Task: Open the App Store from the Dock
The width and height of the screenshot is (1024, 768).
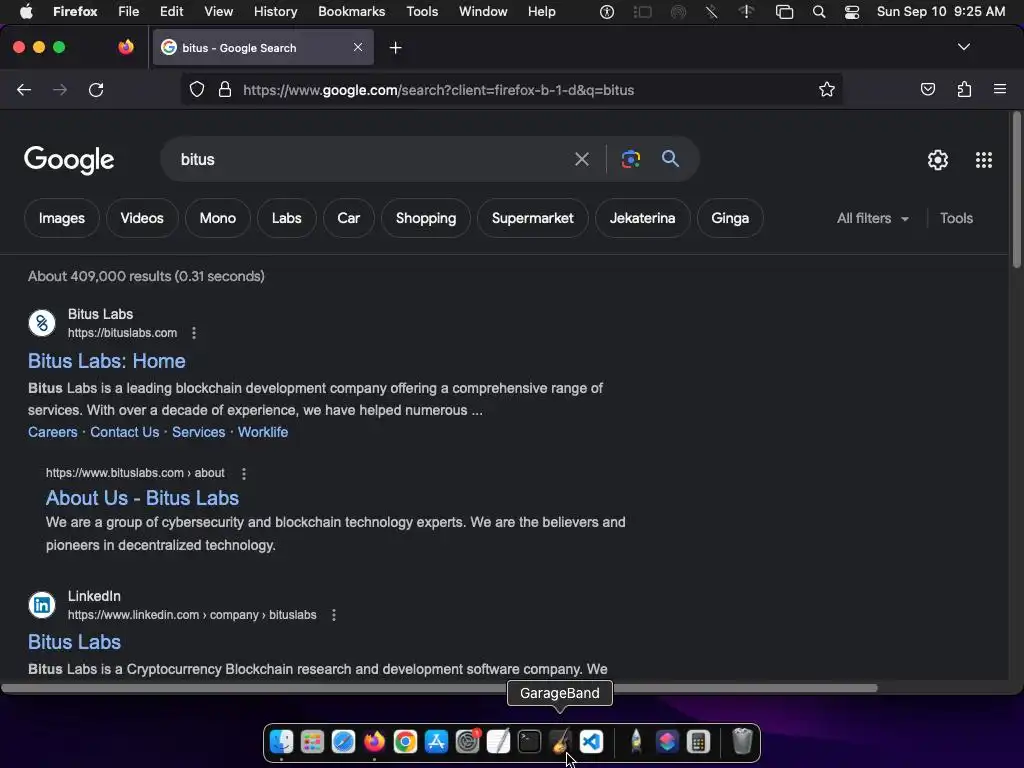Action: 436,742
